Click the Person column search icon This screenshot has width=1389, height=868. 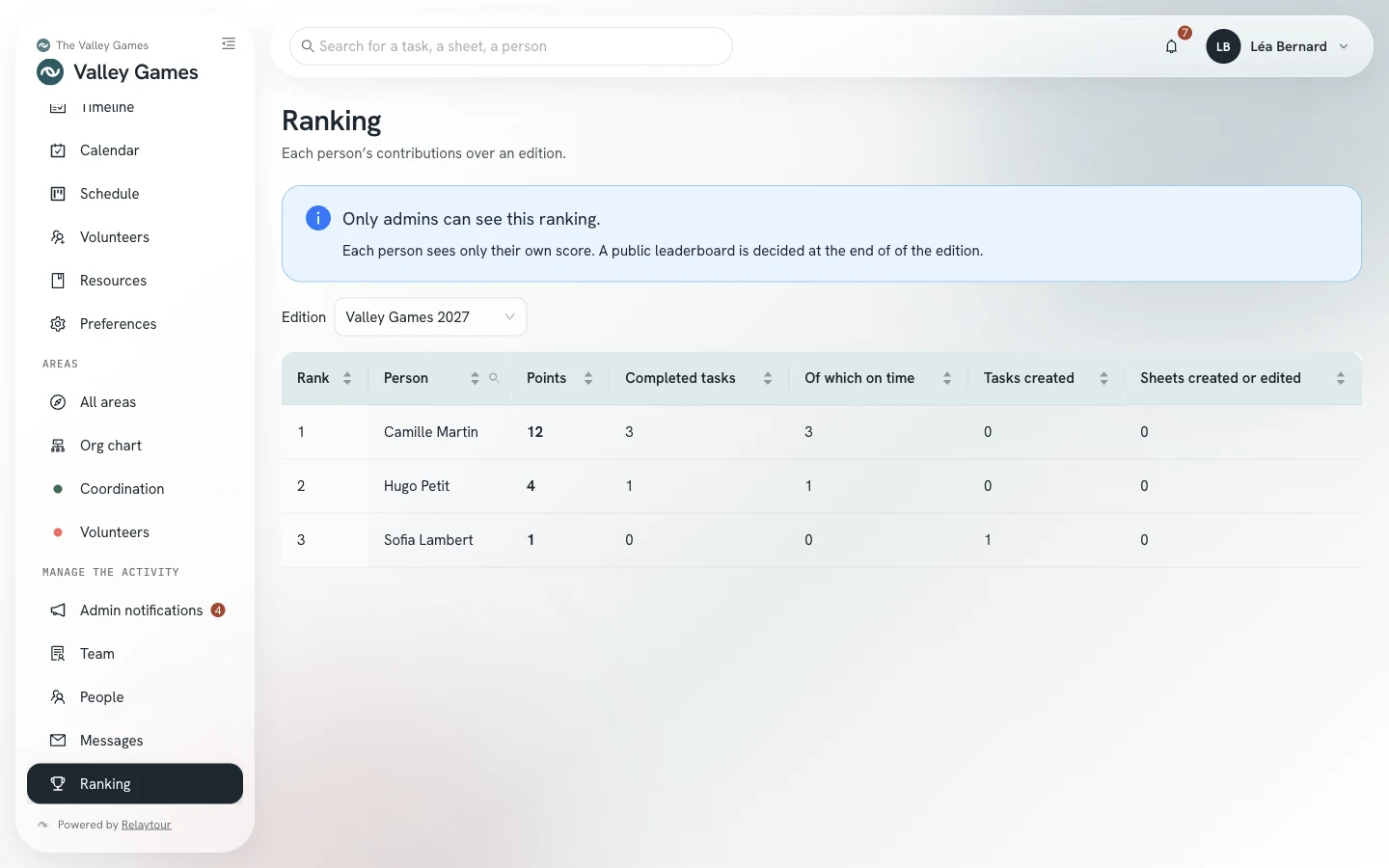coord(494,378)
